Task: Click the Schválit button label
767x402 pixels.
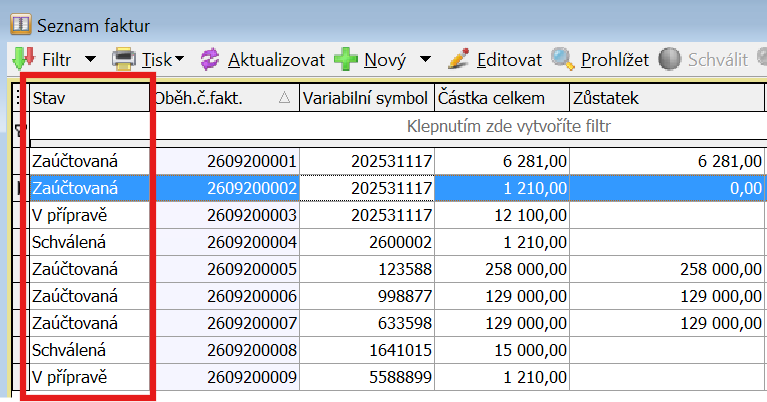Action: click(718, 60)
